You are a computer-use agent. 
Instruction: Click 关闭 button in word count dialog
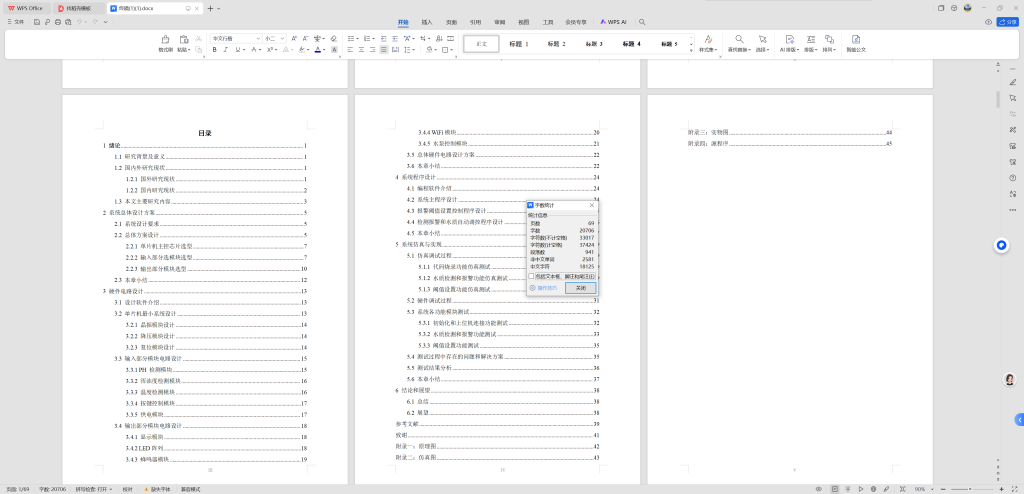click(580, 288)
